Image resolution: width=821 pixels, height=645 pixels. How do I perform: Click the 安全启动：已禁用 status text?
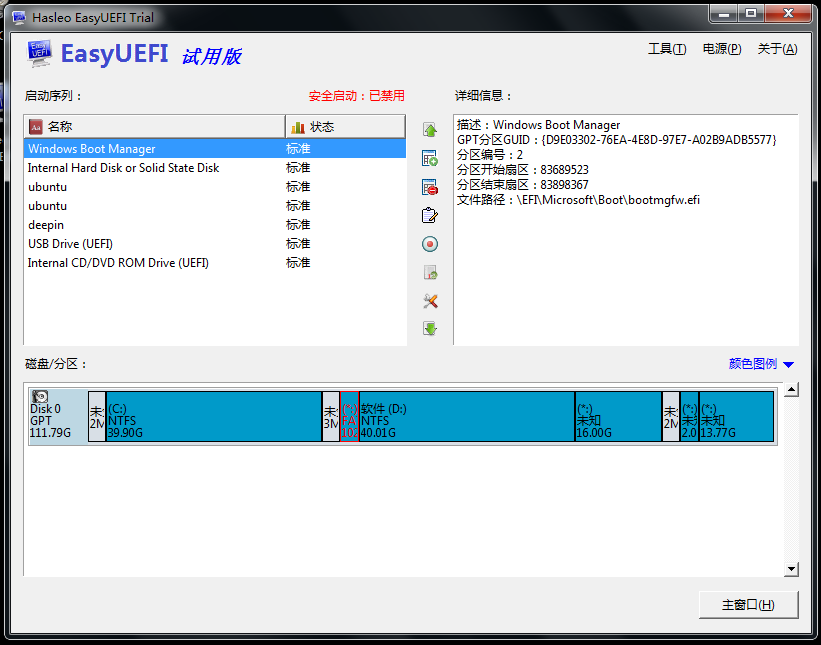click(x=357, y=96)
